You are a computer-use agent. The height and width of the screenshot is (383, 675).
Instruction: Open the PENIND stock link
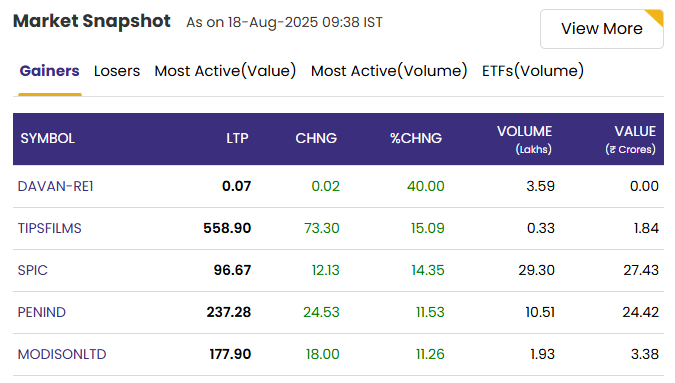(42, 312)
